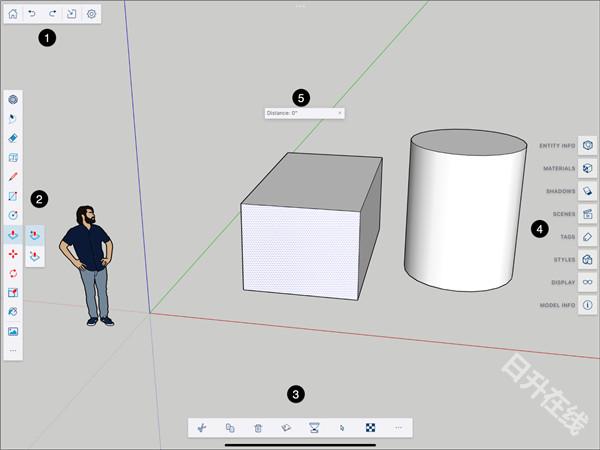Select the Move tool with red arrows

click(x=13, y=254)
